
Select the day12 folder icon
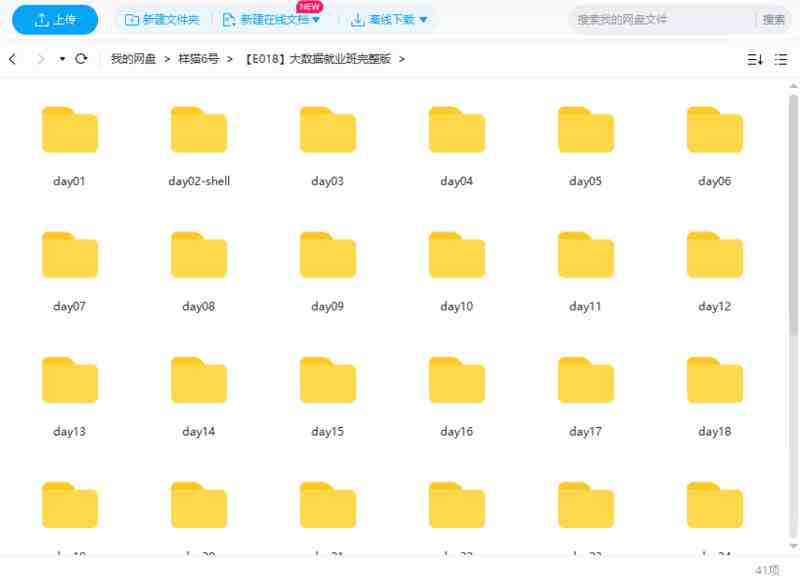(715, 255)
